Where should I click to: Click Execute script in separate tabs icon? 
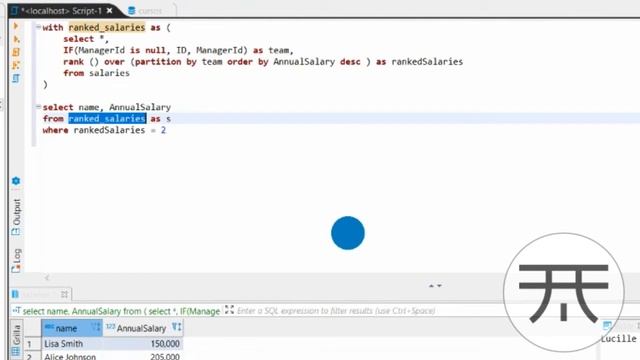coord(16,65)
